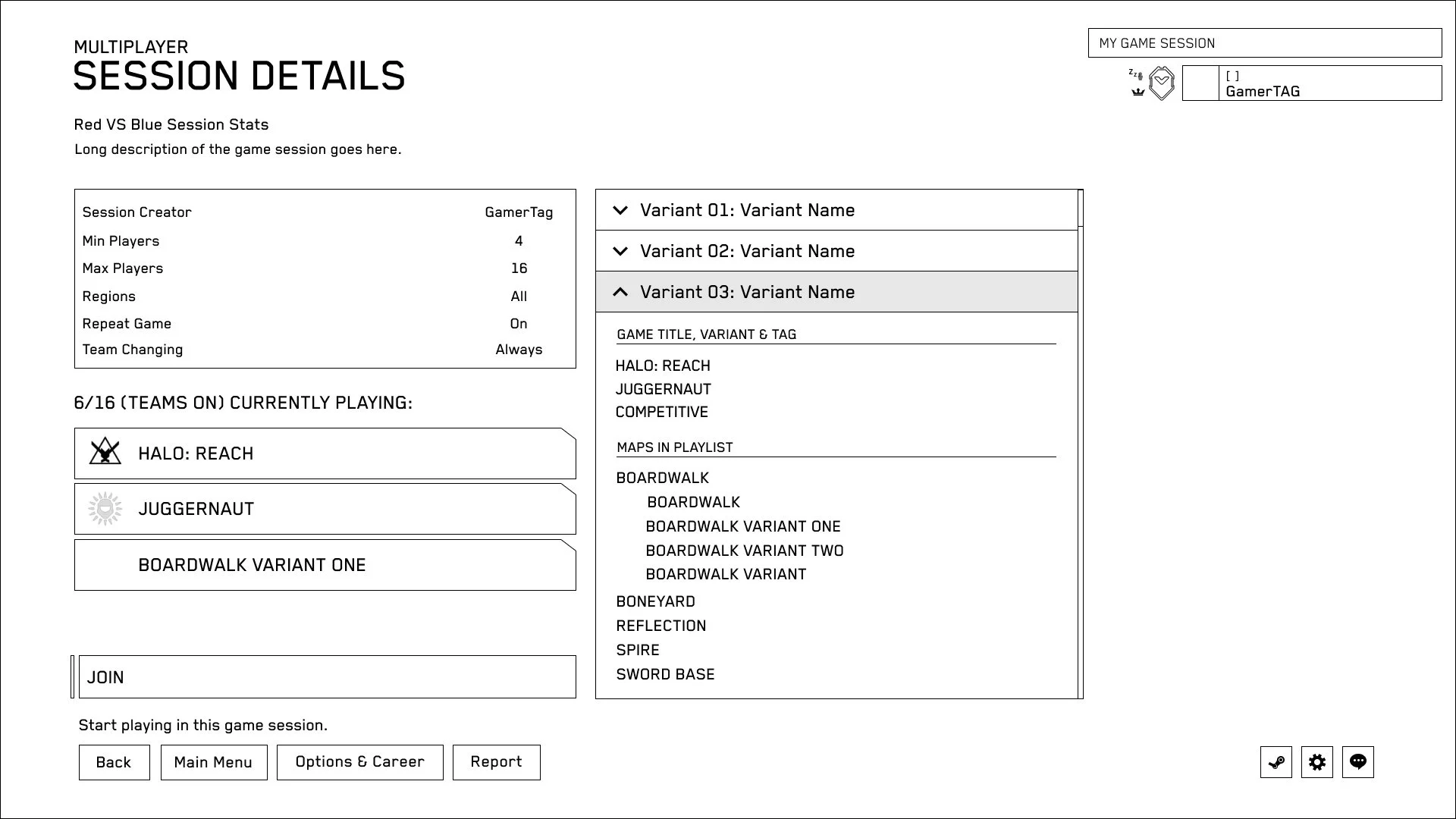Select SPIRE map in playlist

click(x=638, y=650)
